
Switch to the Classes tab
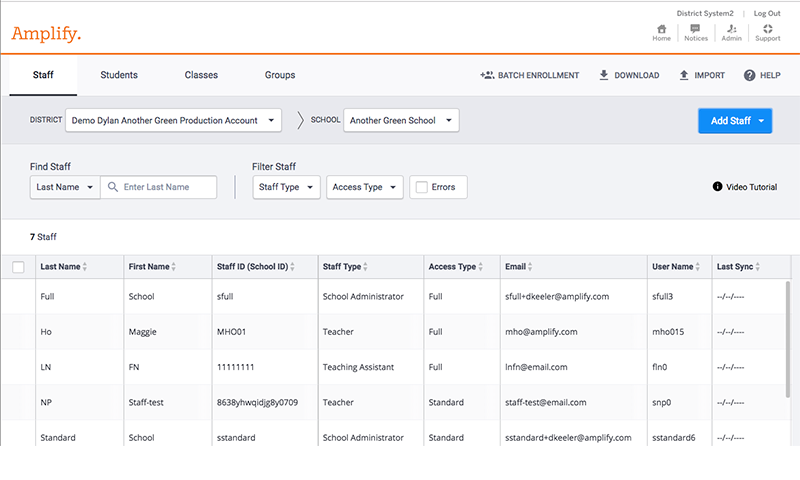(x=201, y=75)
